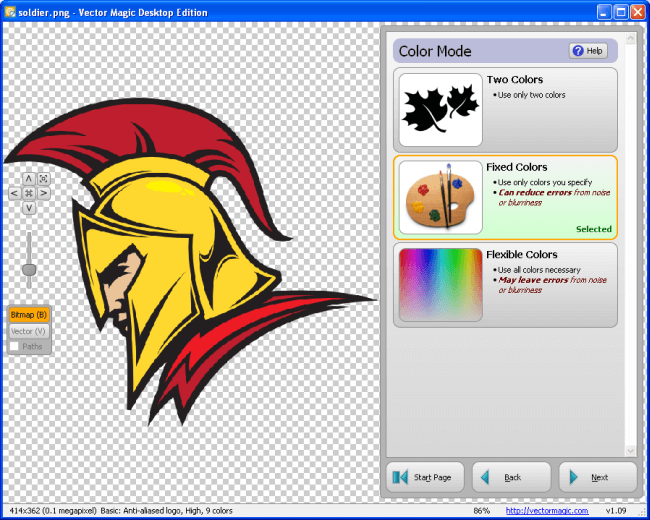Click the zoom-to-fit icon beside the up arrow
This screenshot has height=520, width=650.
coord(44,179)
